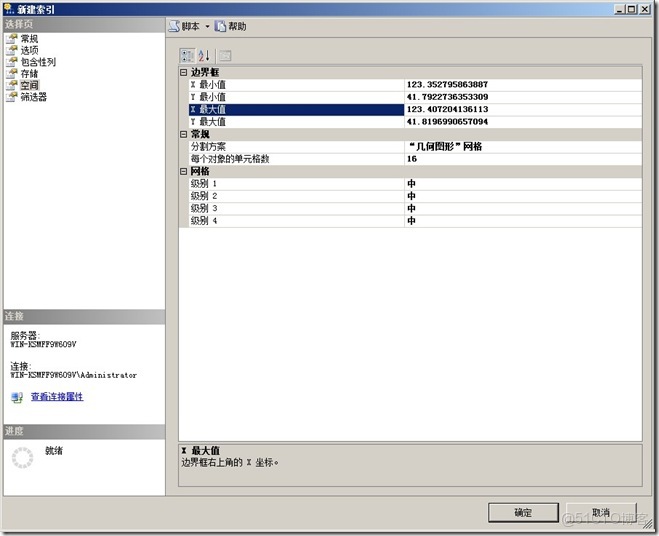The width and height of the screenshot is (659, 536).
Task: Close the 新建索引 dialog
Action: pyautogui.click(x=645, y=9)
